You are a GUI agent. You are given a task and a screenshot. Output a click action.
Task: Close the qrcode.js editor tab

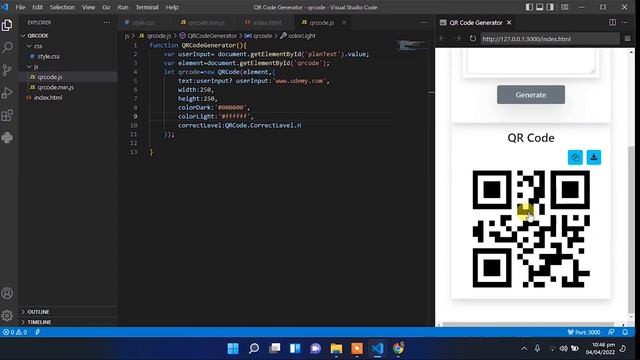[x=344, y=22]
